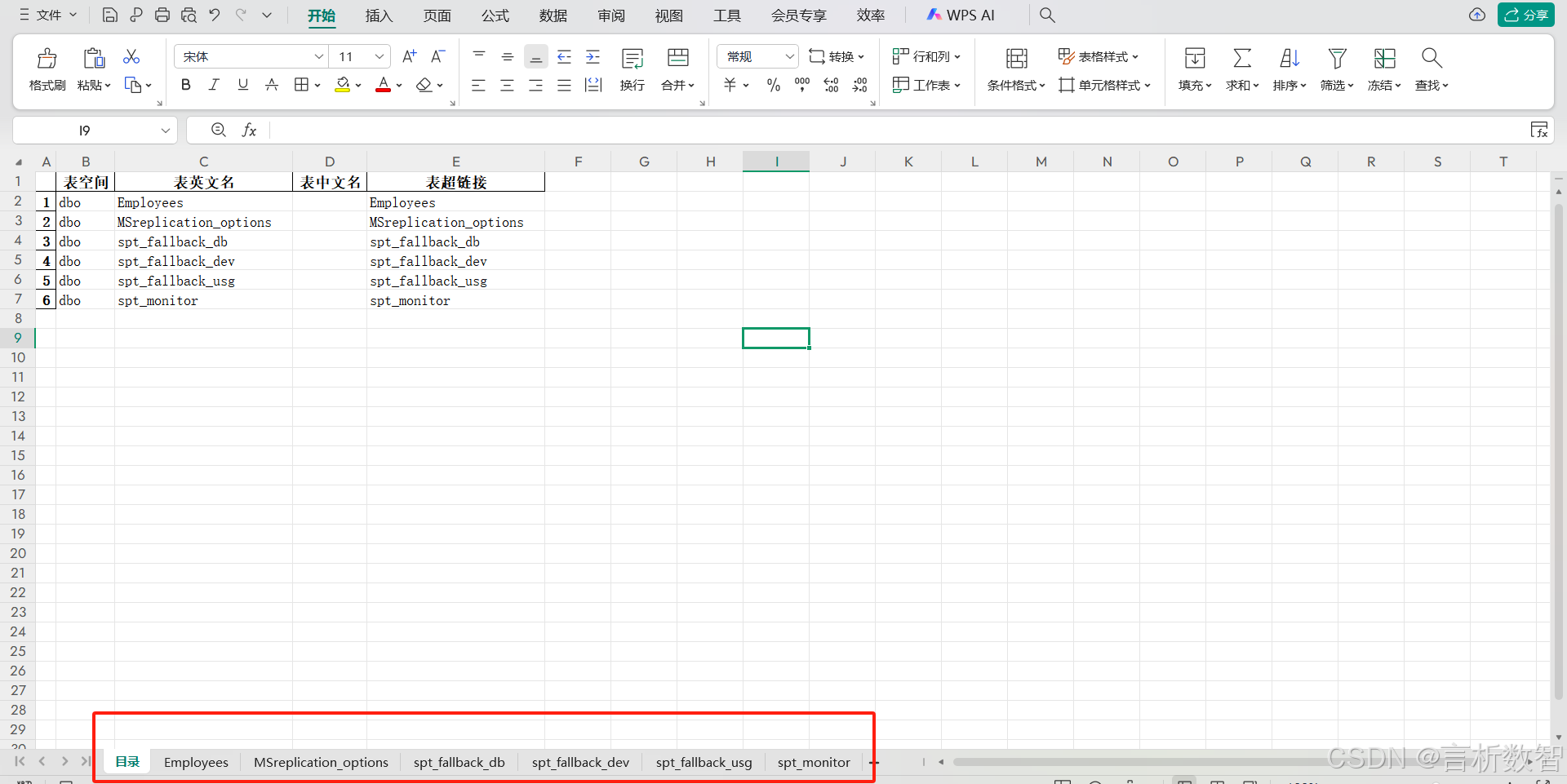Image resolution: width=1567 pixels, height=784 pixels.
Task: Click the increase indent icon
Action: 593,56
